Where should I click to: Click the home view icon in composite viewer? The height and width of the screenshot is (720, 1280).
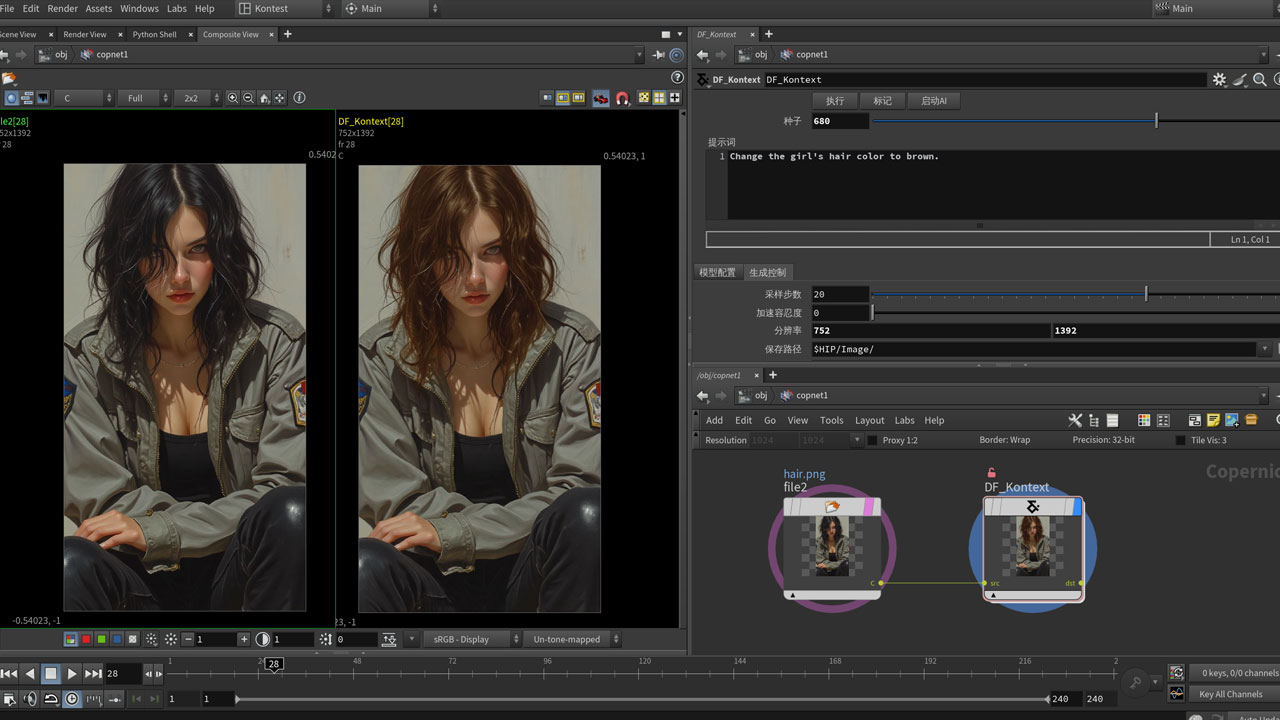[x=264, y=98]
